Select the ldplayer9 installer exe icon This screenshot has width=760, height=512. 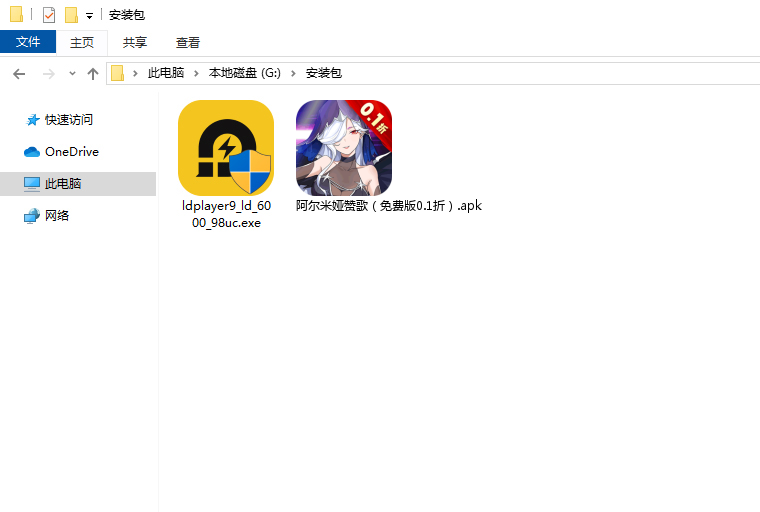coord(225,148)
